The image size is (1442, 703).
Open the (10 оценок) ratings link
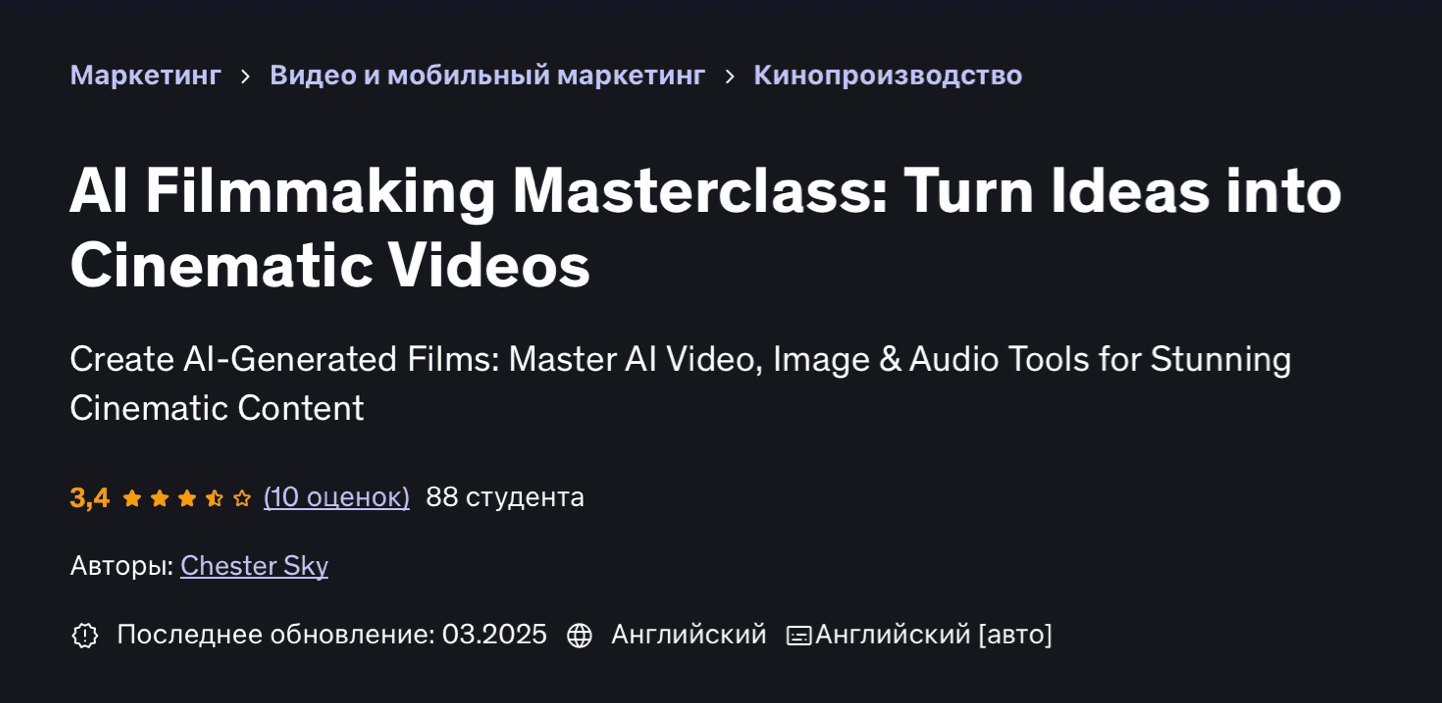tap(336, 497)
